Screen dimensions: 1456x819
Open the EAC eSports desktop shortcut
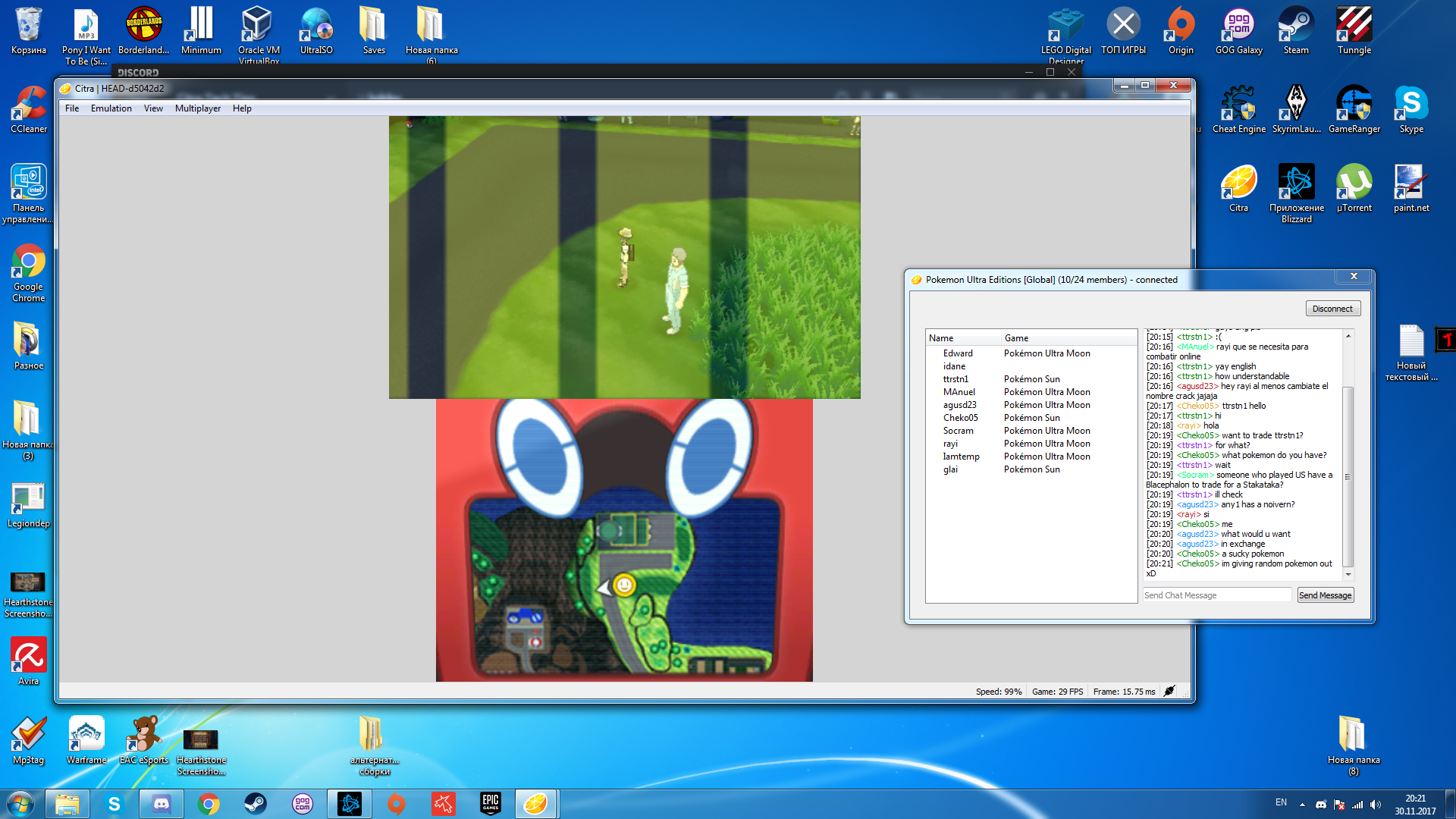[143, 740]
